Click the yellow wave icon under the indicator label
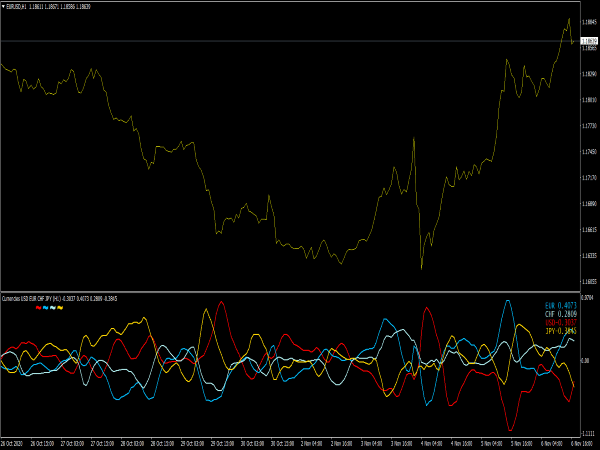This screenshot has width=600, height=450. point(60,308)
